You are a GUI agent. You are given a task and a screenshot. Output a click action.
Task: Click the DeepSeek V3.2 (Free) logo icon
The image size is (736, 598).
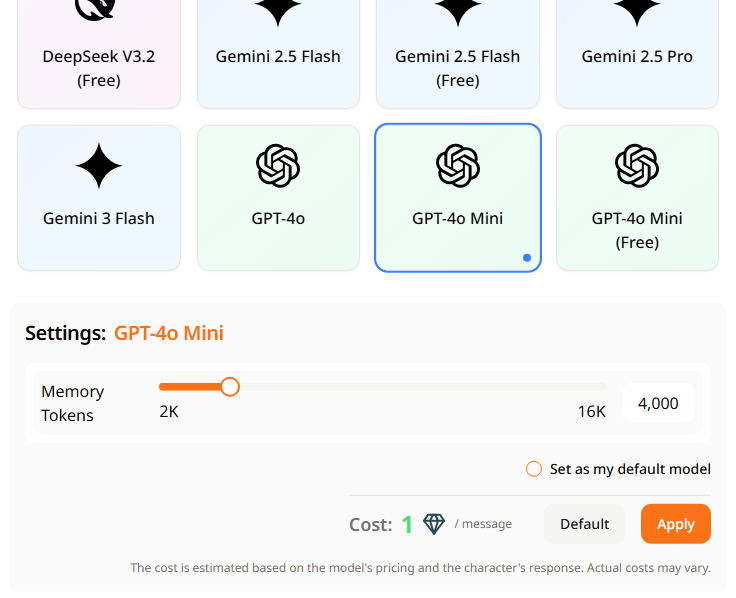(x=98, y=9)
